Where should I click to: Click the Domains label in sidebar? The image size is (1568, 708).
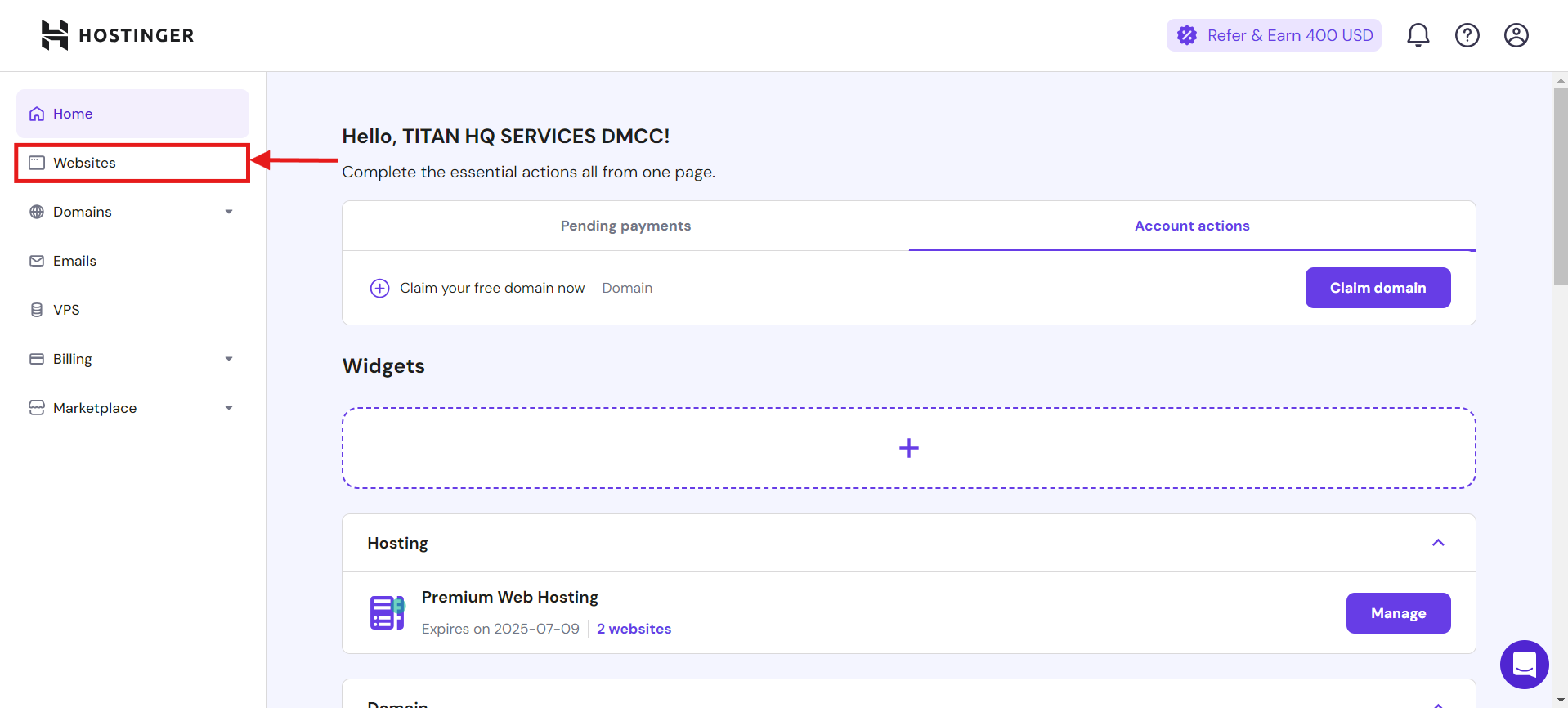(83, 212)
